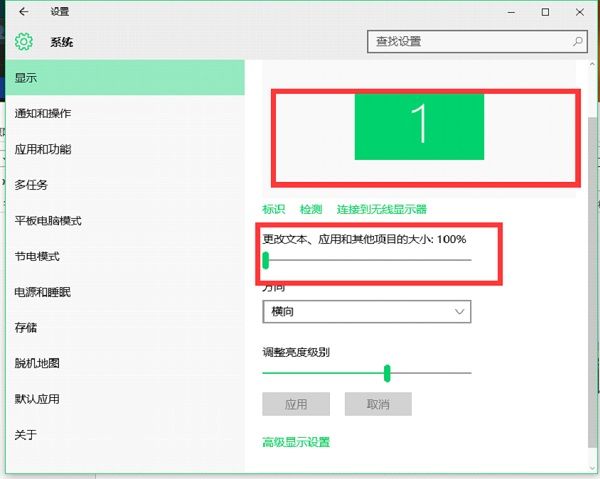Screen dimensions: 600x479
Task: Open 平板电脑模式 settings
Action: 125,220
